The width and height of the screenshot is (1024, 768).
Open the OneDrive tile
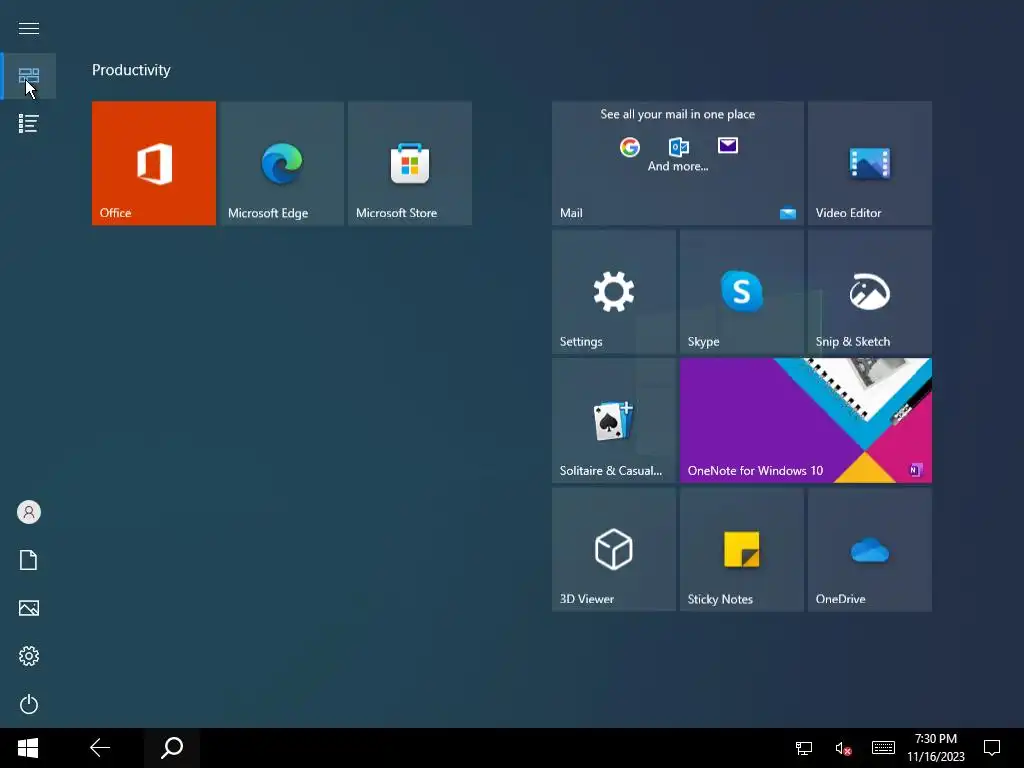(x=869, y=549)
